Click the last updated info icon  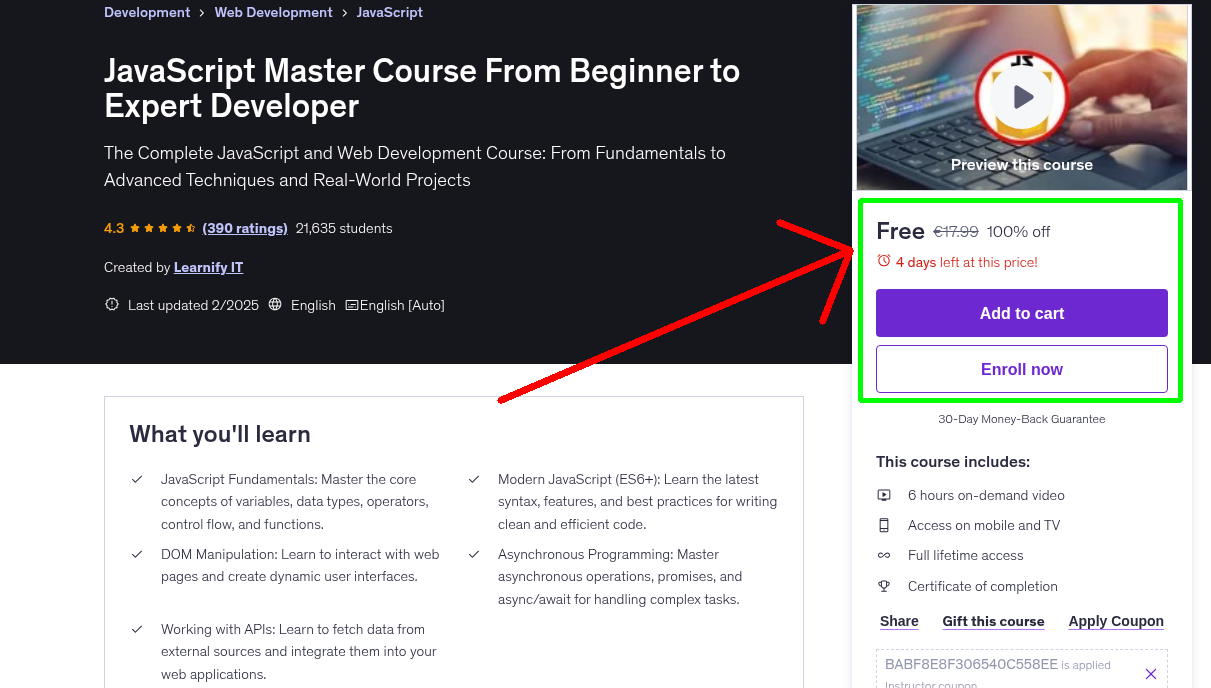112,305
